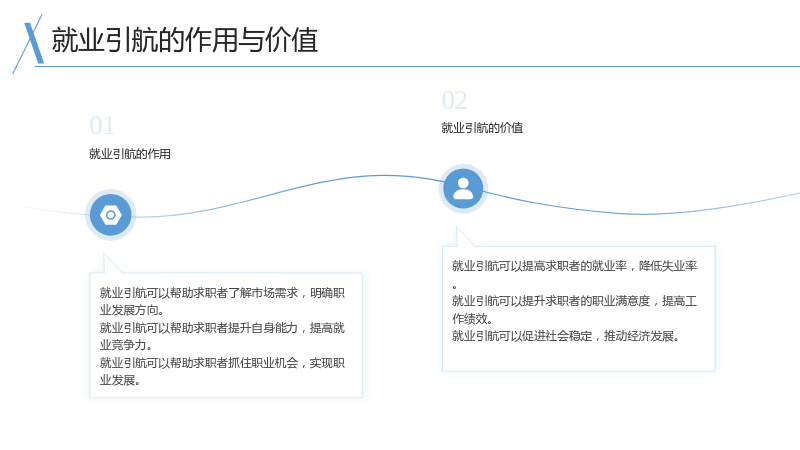Select the heading 就业引航的价值
Image resolution: width=800 pixels, height=450 pixels.
click(482, 128)
